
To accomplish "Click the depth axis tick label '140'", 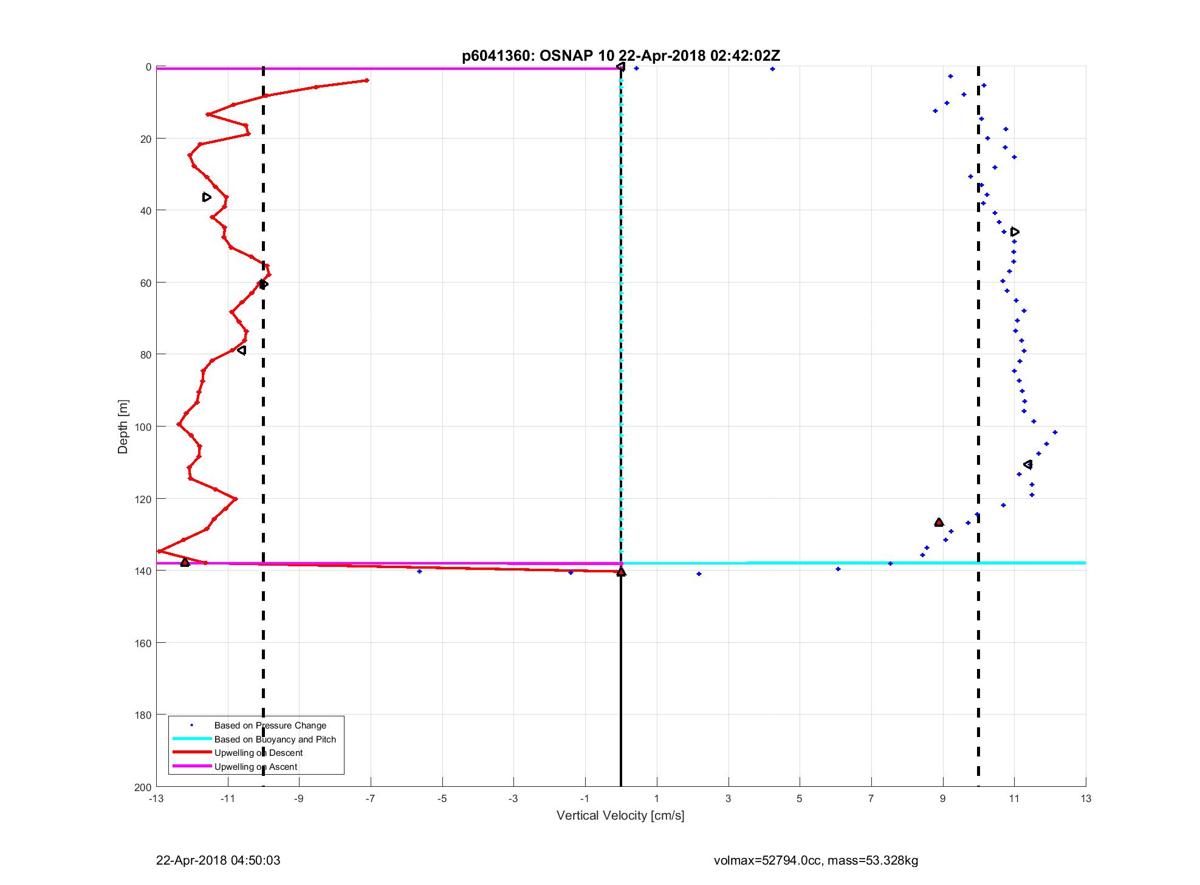I will pyautogui.click(x=142, y=571).
